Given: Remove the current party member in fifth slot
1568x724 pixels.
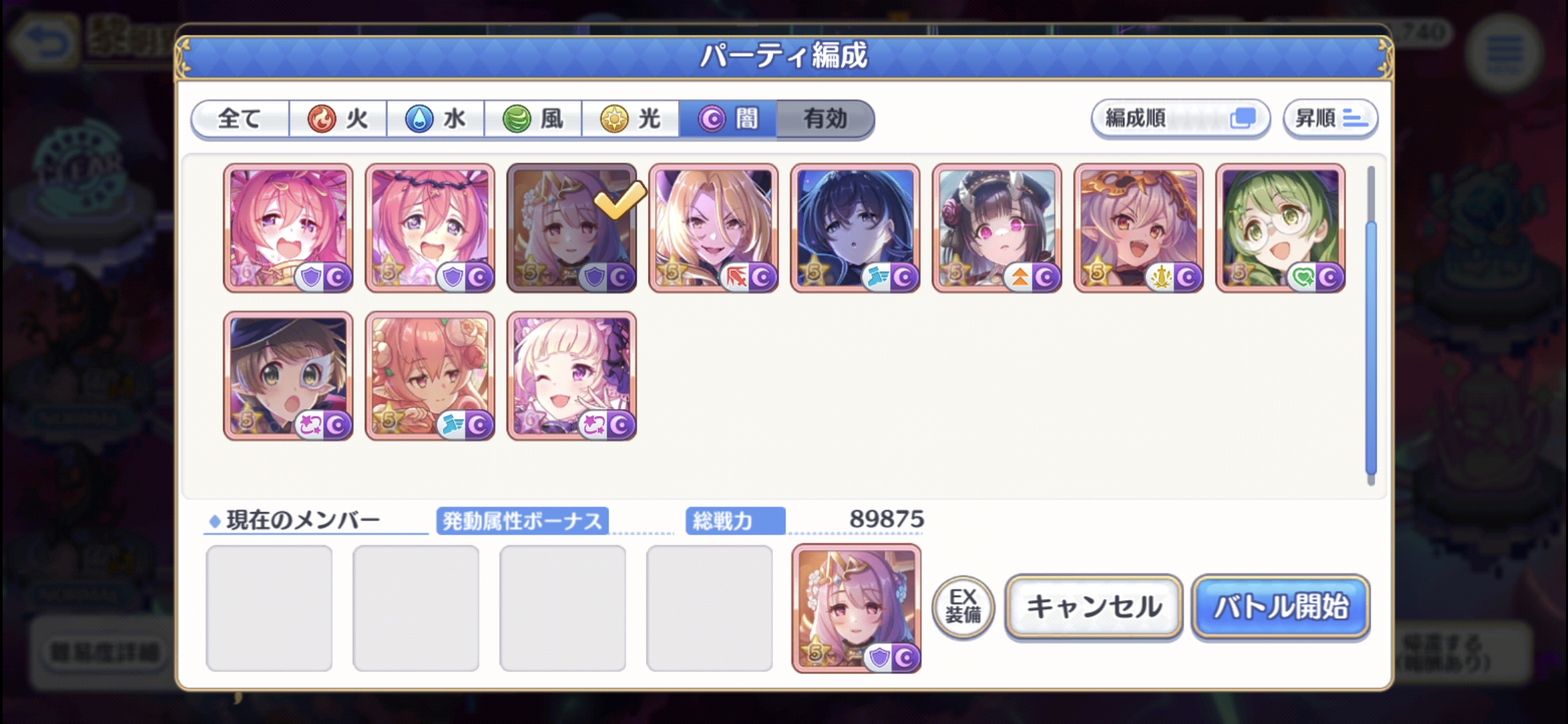Looking at the screenshot, I should click(856, 608).
